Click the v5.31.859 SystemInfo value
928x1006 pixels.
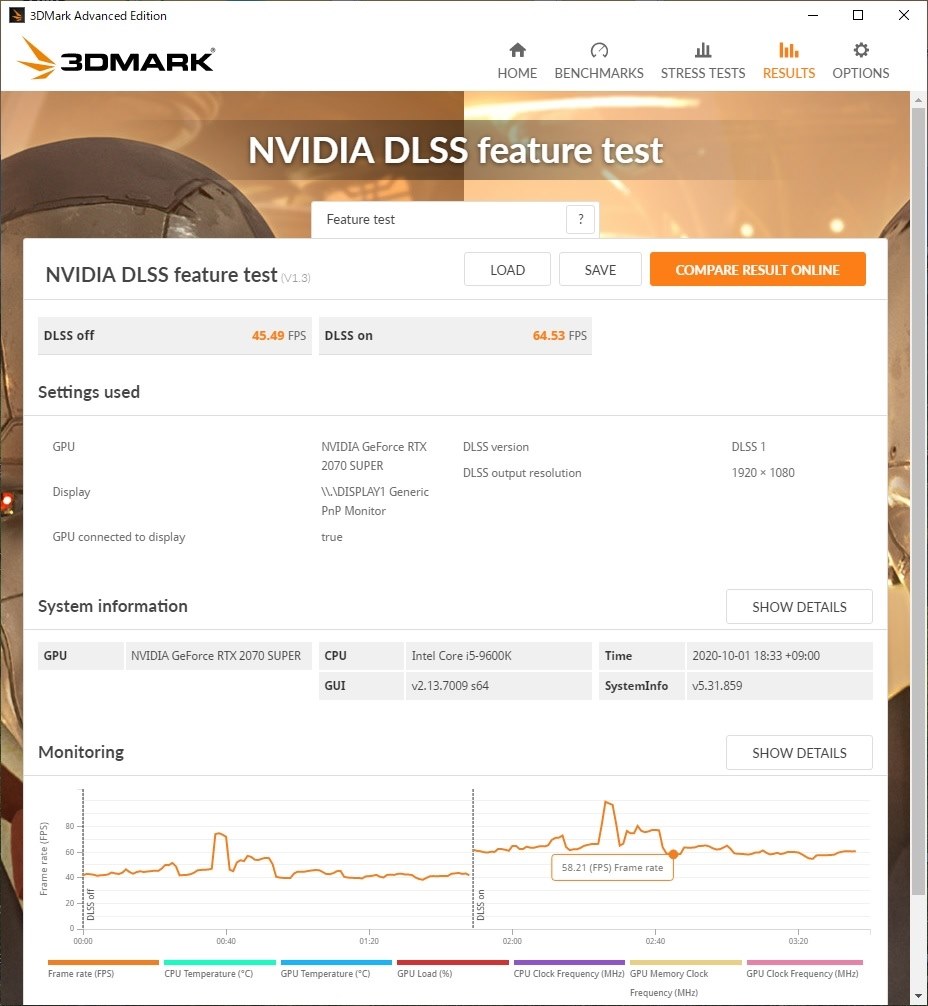tap(717, 685)
